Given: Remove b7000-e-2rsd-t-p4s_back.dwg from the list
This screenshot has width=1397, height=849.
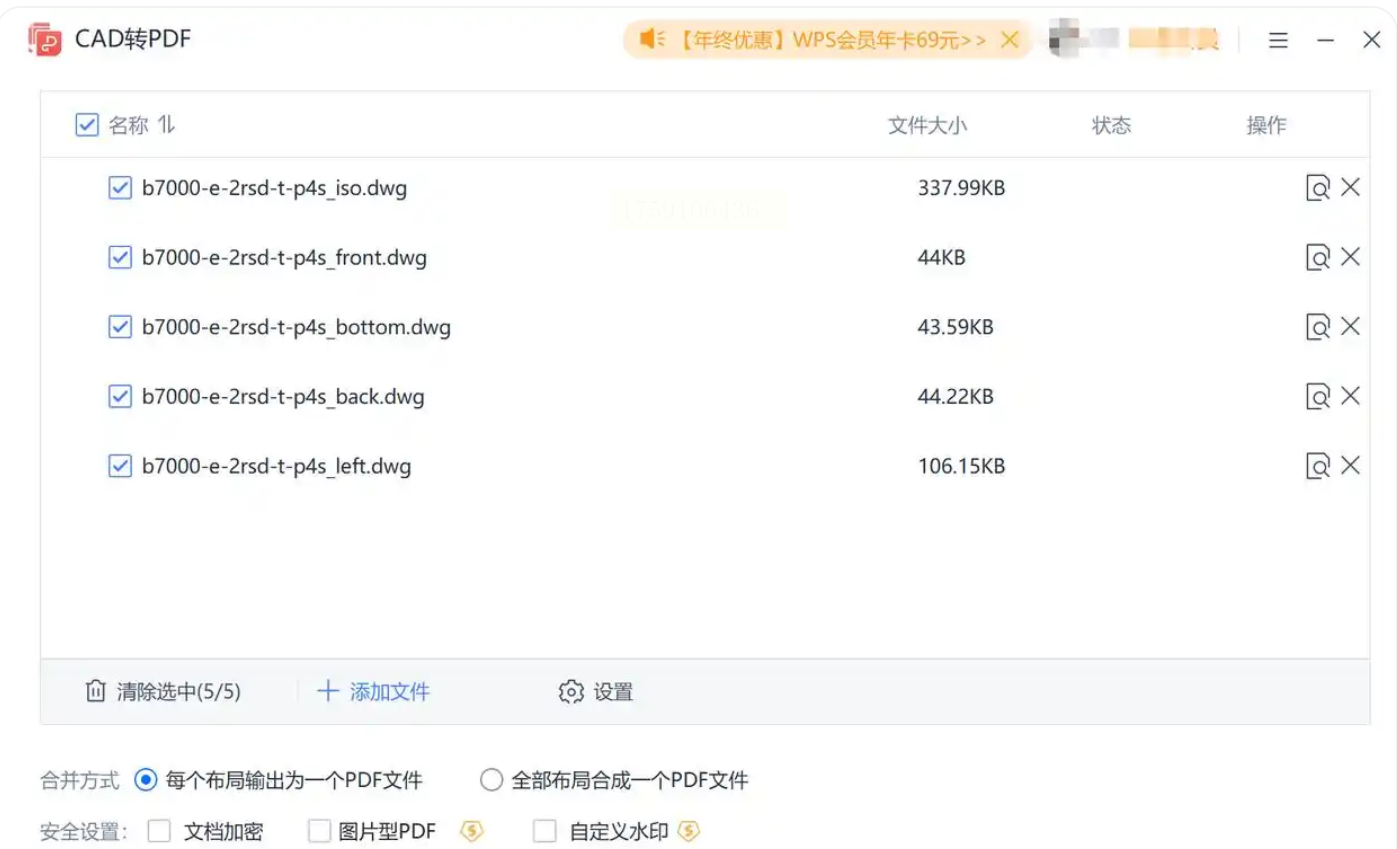Looking at the screenshot, I should coord(1350,396).
